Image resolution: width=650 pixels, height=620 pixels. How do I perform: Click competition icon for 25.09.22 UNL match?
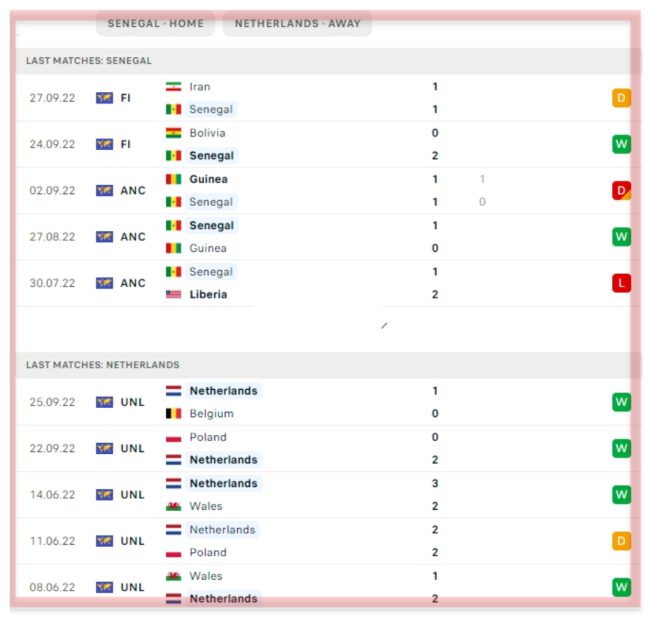[x=105, y=402]
